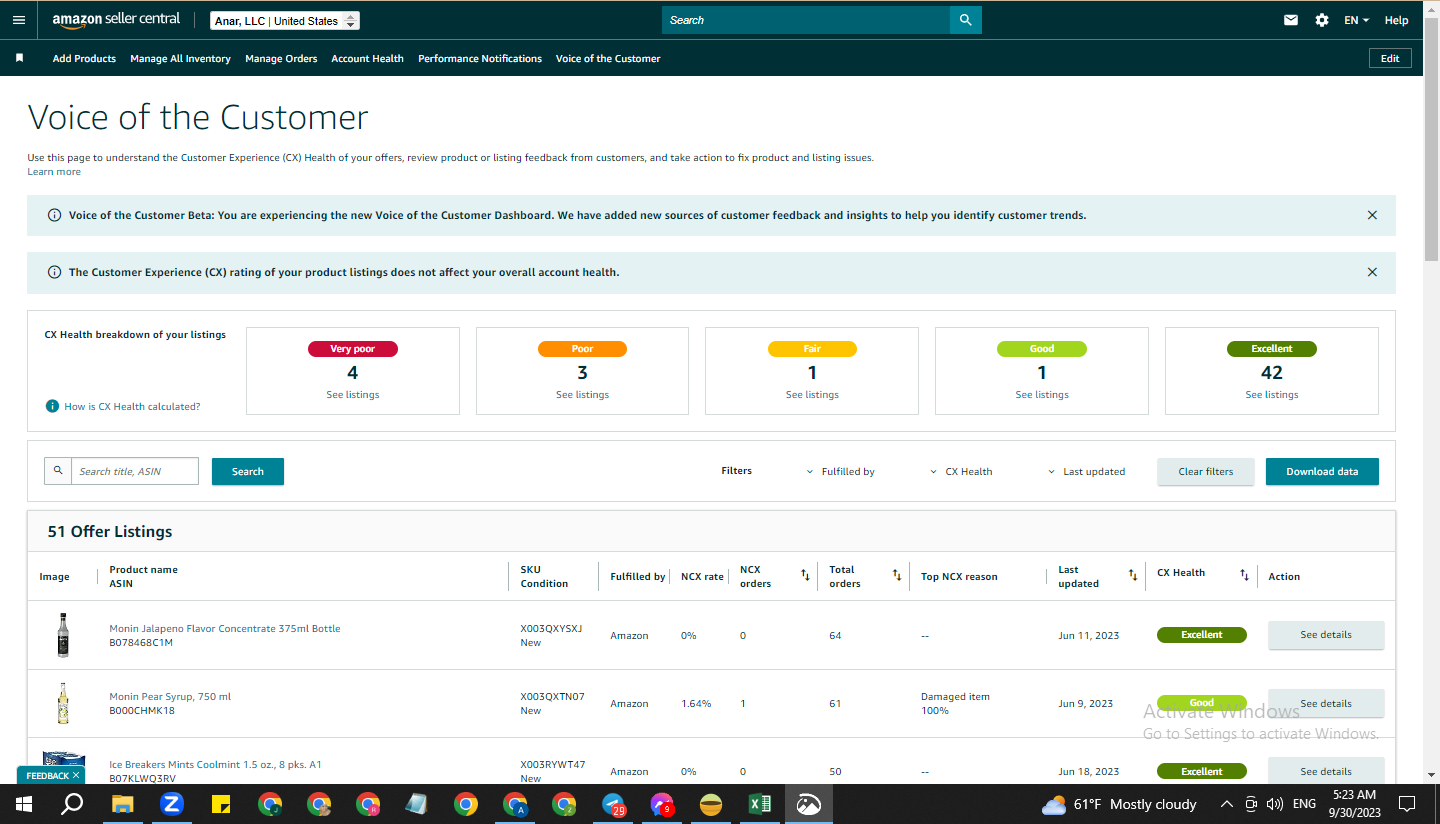Screen dimensions: 1440x824
Task: Open the EN language dropdown
Action: point(1356,20)
